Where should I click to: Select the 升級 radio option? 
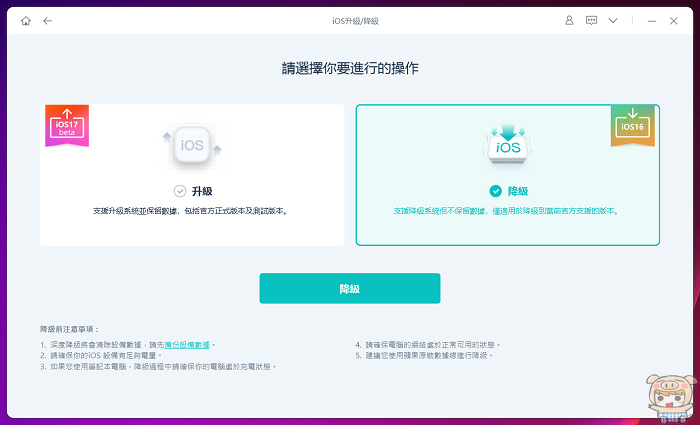point(180,192)
